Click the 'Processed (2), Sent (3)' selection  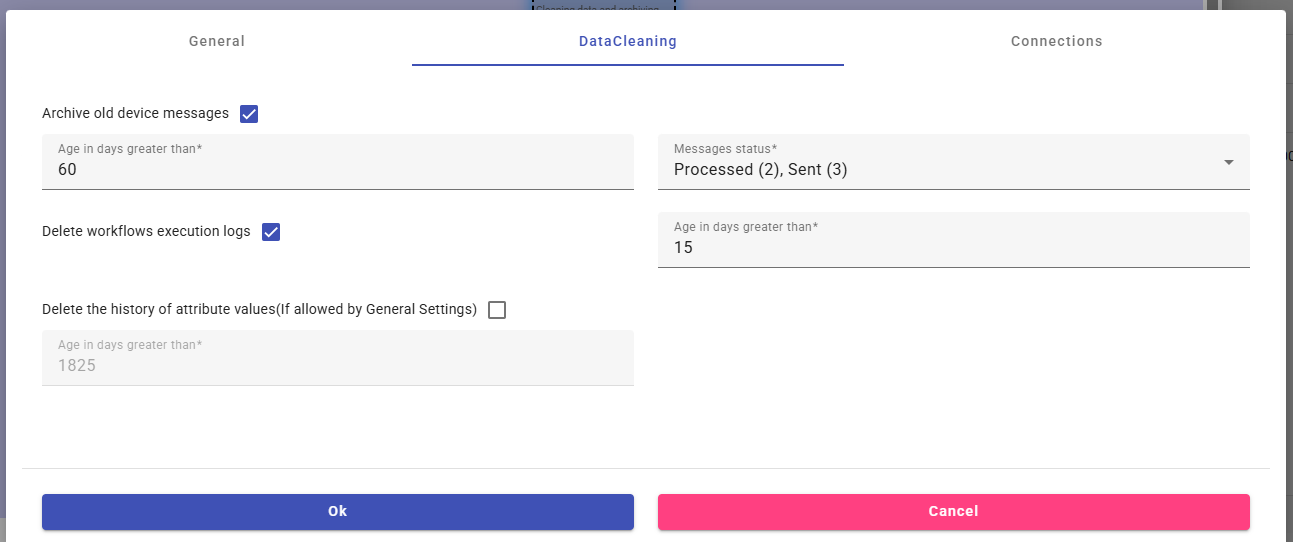(x=760, y=170)
